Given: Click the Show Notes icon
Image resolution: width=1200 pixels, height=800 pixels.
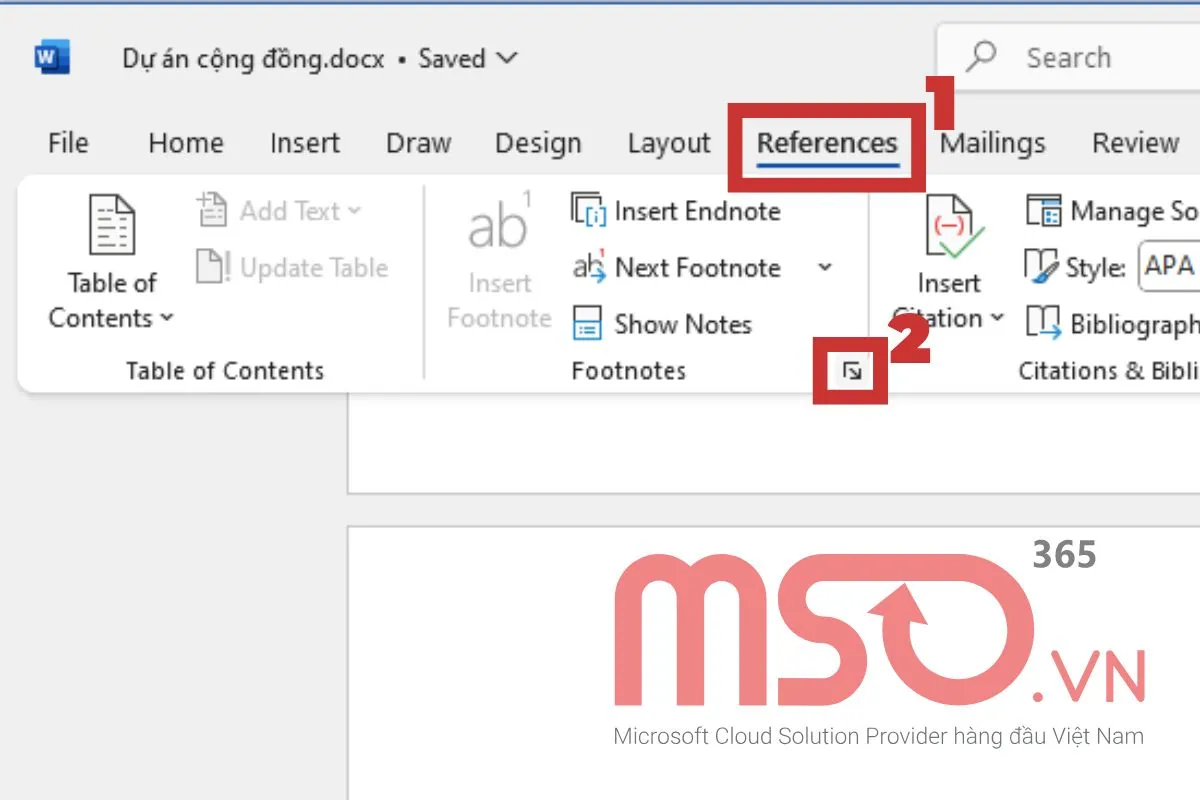Looking at the screenshot, I should click(587, 324).
